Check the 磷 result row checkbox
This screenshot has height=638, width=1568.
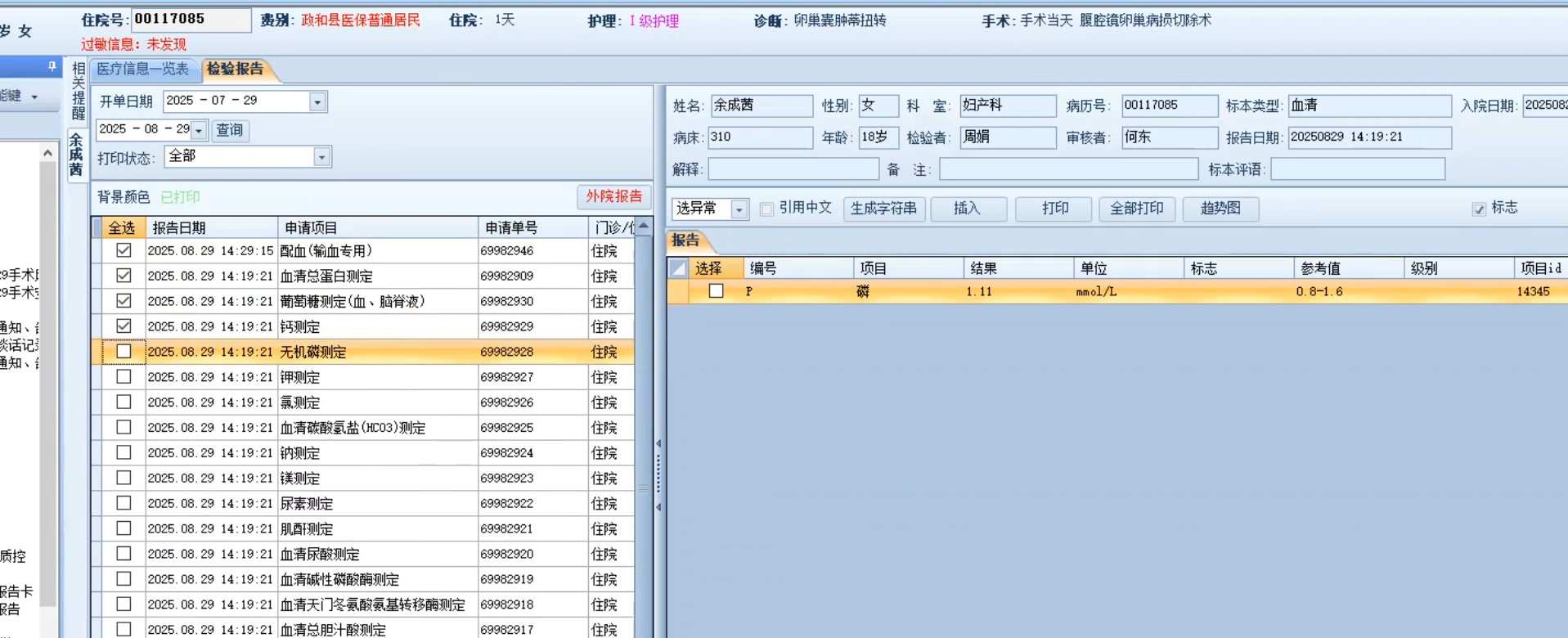[716, 291]
